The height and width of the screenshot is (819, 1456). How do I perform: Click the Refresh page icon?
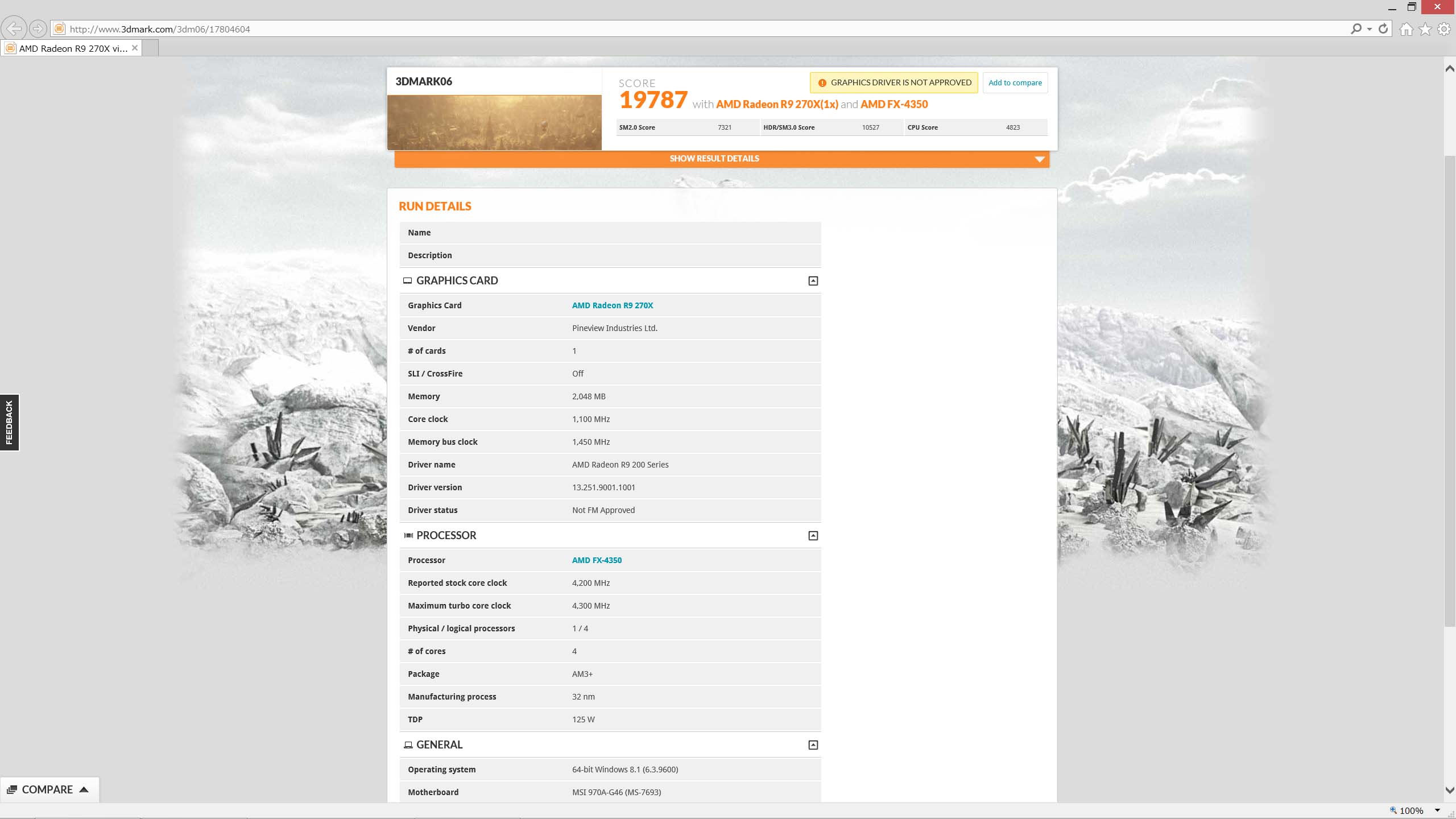1383,28
